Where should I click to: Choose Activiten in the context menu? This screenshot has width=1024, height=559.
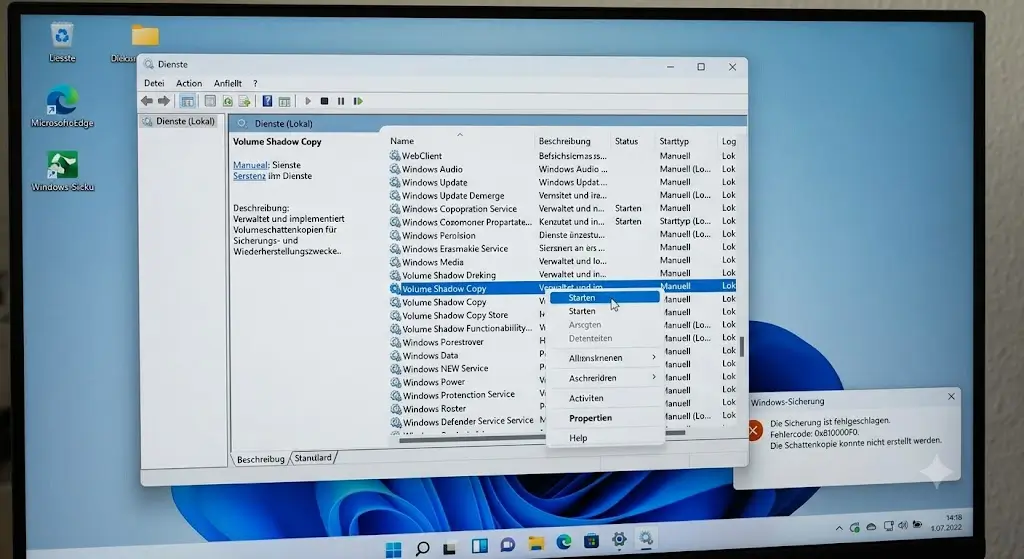(x=605, y=398)
